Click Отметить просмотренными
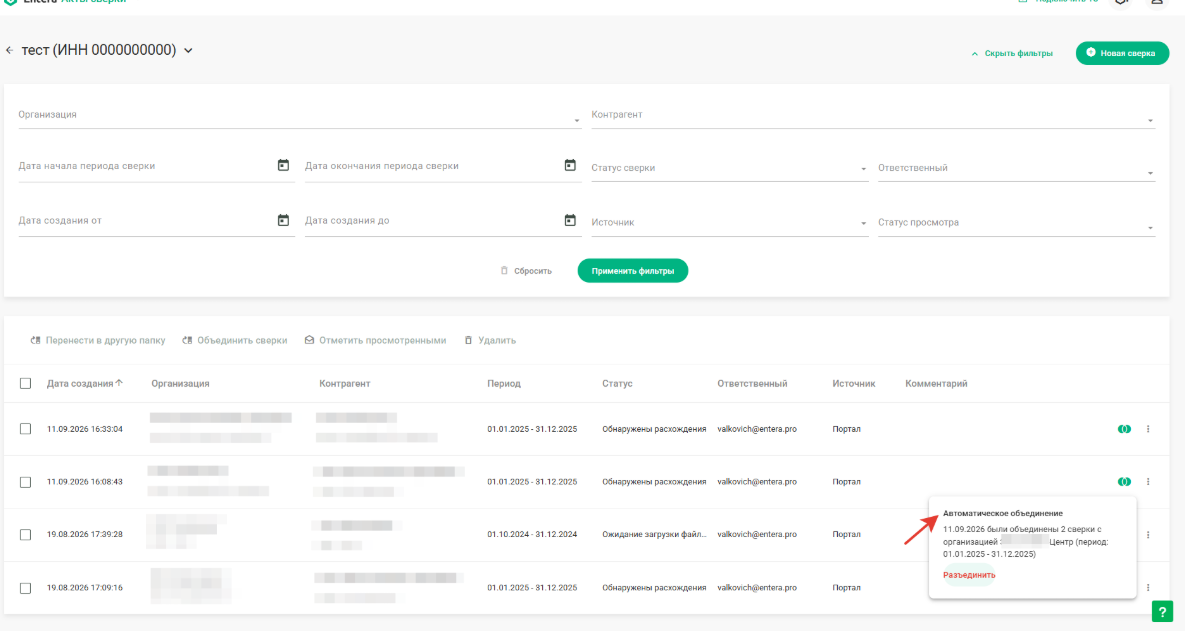1185x631 pixels. tap(375, 340)
